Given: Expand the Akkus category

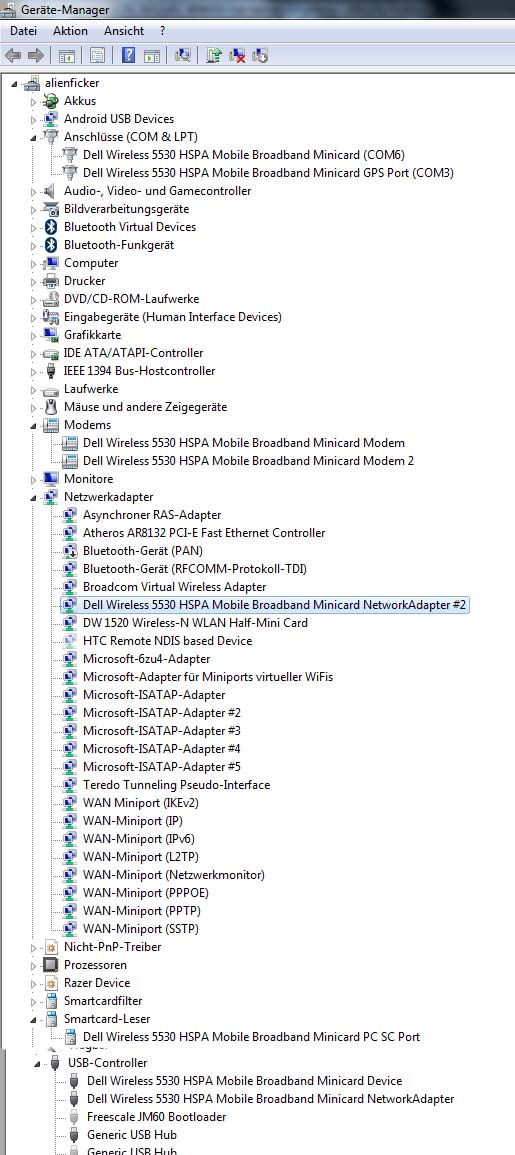Looking at the screenshot, I should [x=33, y=102].
